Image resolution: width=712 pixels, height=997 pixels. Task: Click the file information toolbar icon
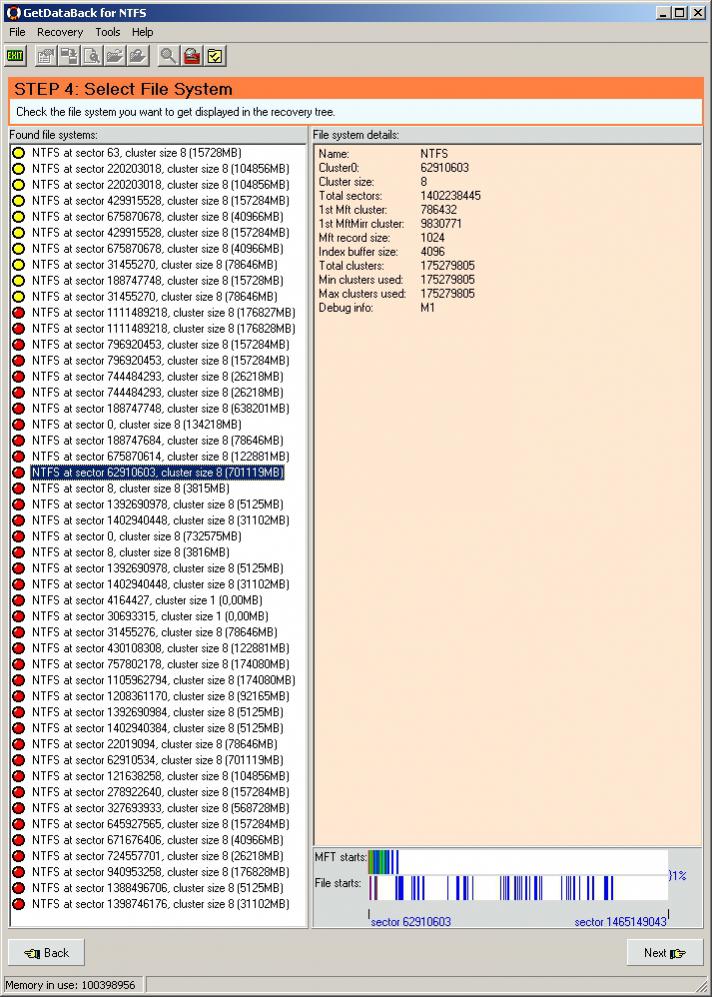[x=45, y=56]
